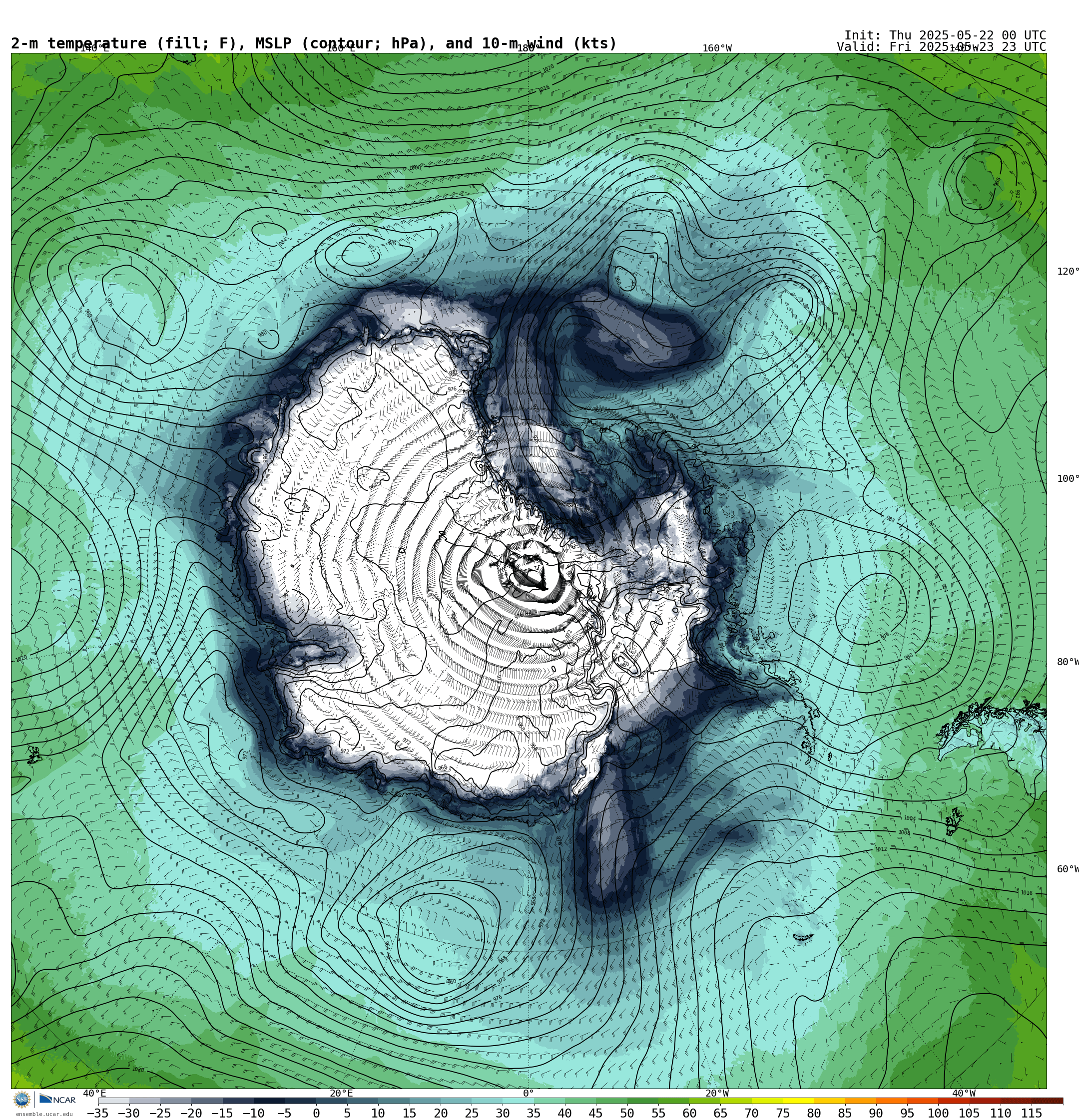Click the colorbar label '100'
Screen dimensions: 1079x1120
coord(938,1113)
